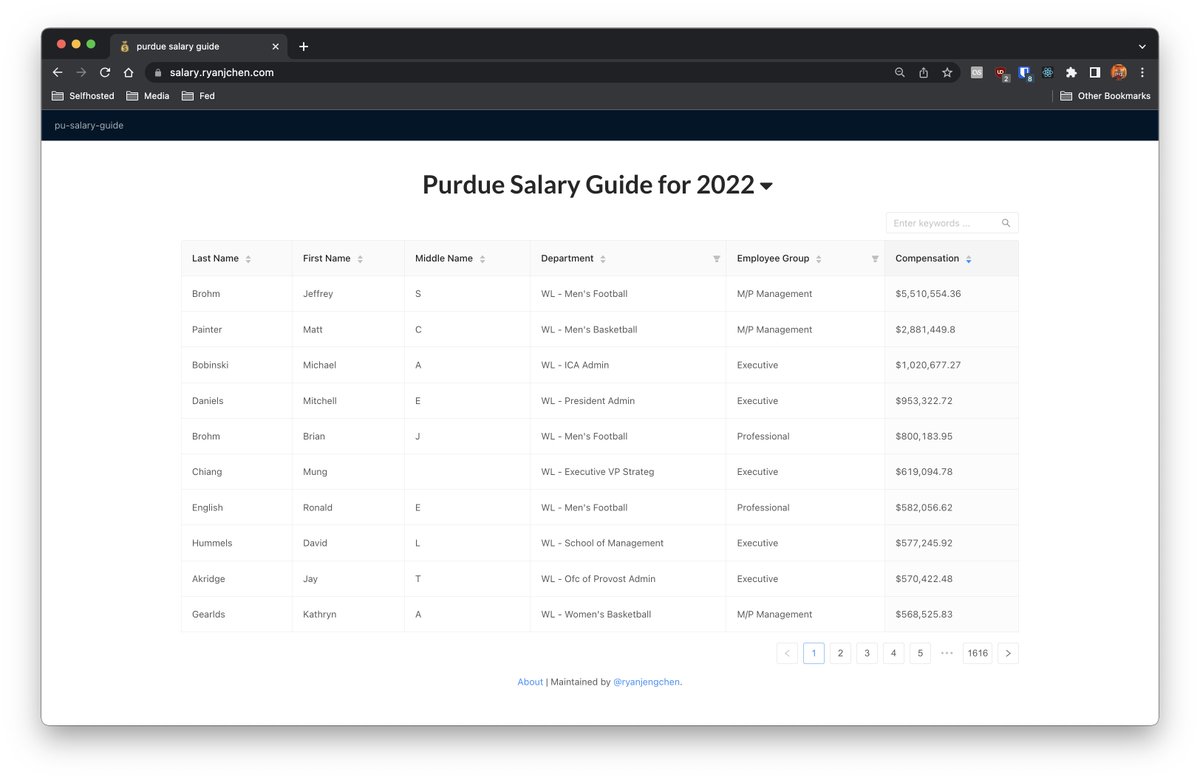
Task: Click the WL - Executive VP Strateg cell
Action: pyautogui.click(x=628, y=472)
